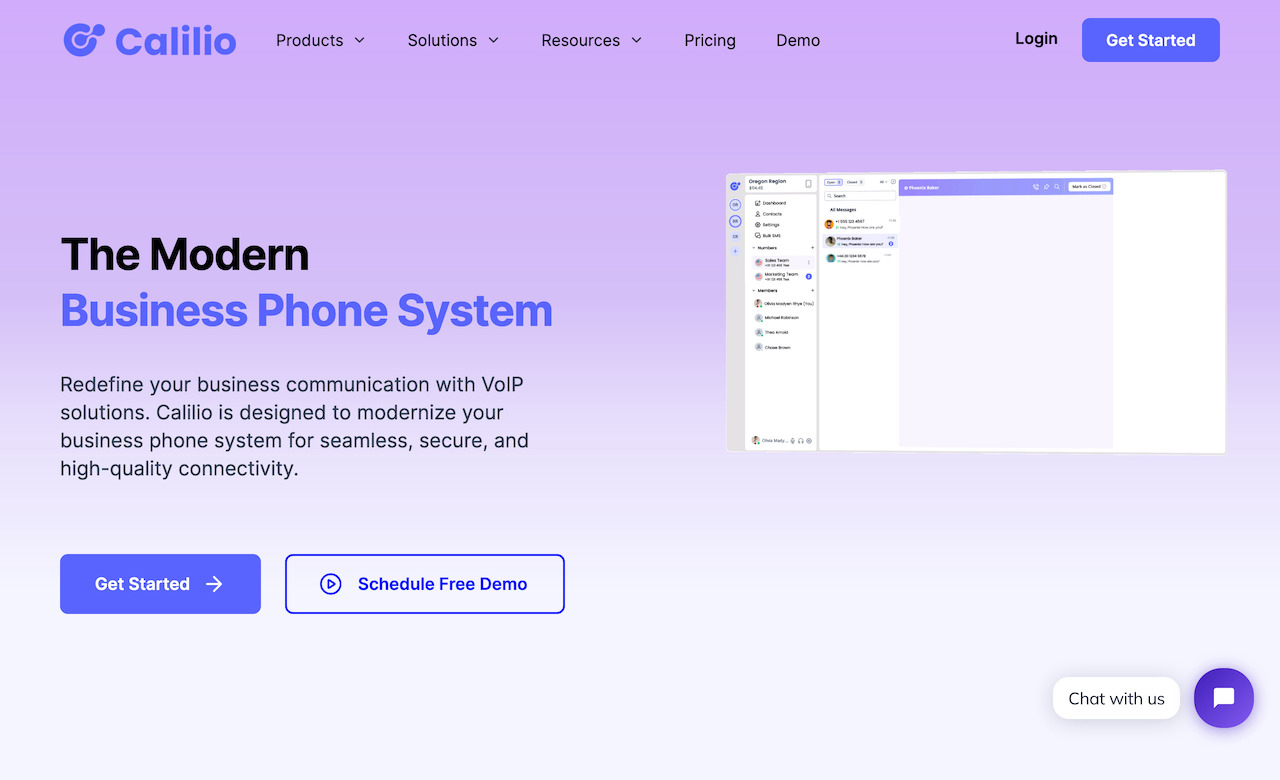Viewport: 1280px width, 780px height.
Task: Switch to the Closed conversations filter
Action: click(x=854, y=182)
